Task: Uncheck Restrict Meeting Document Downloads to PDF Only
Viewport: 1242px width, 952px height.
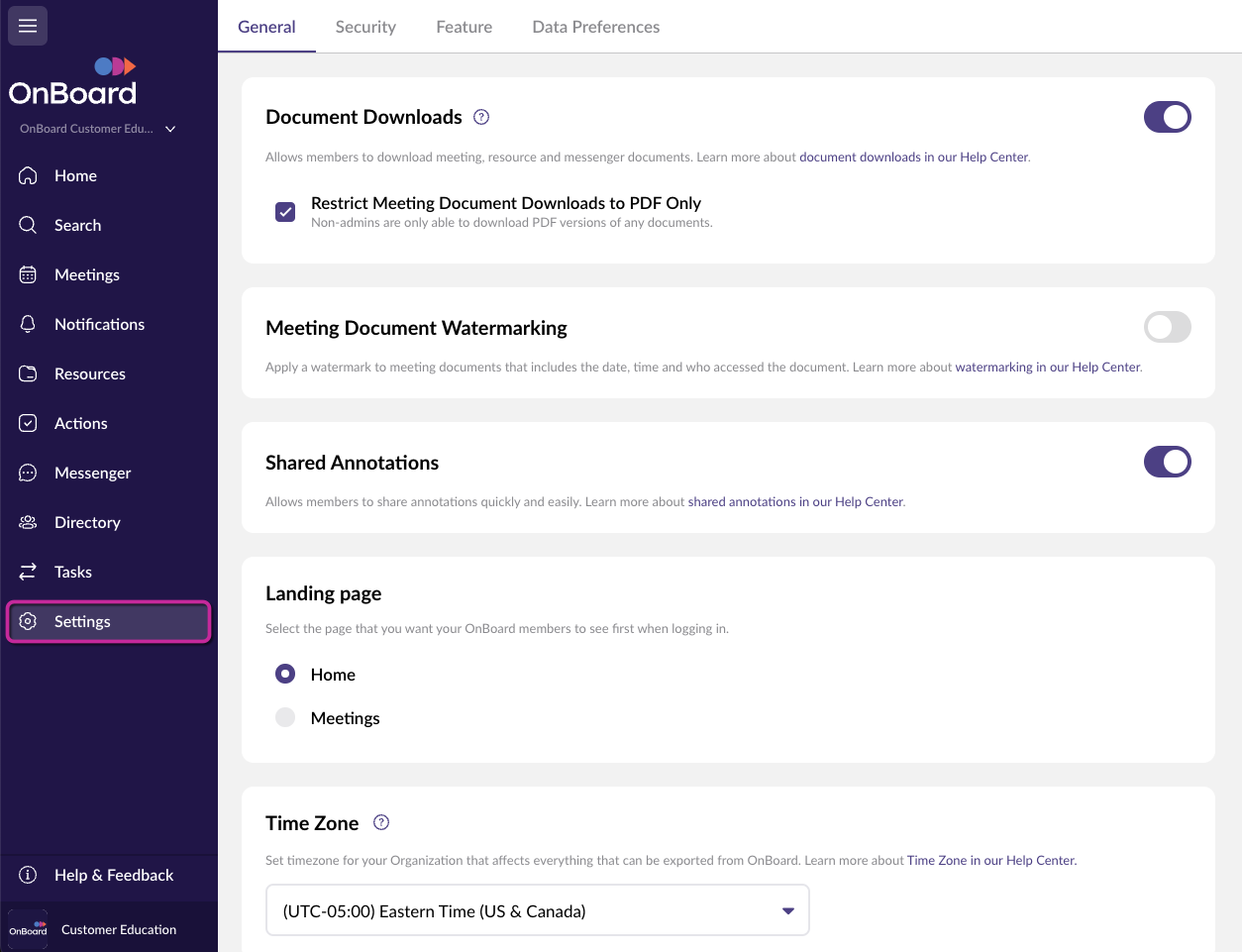Action: pos(285,212)
